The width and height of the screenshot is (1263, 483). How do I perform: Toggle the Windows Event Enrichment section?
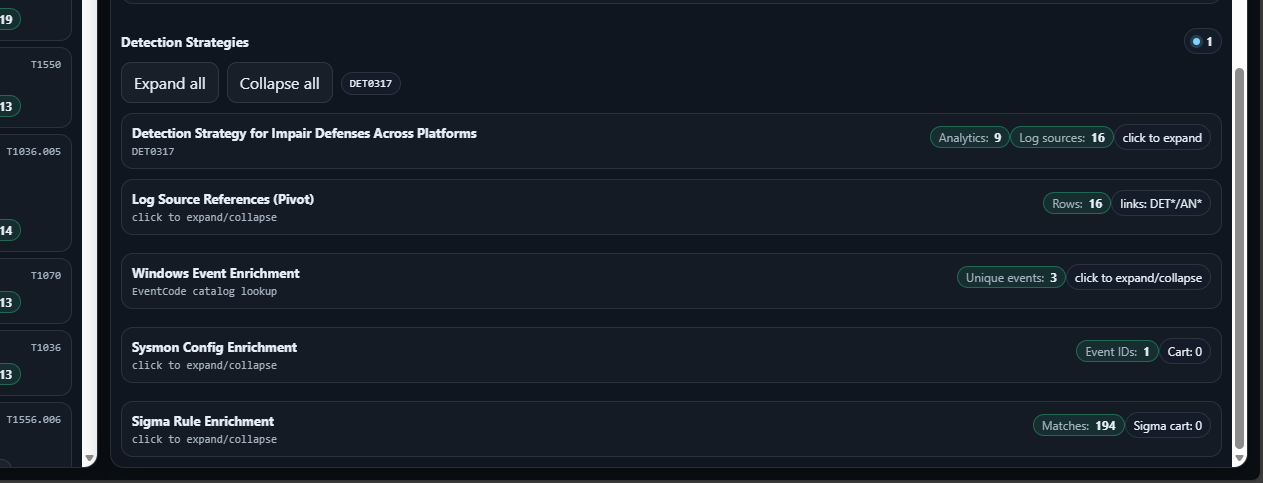(215, 274)
